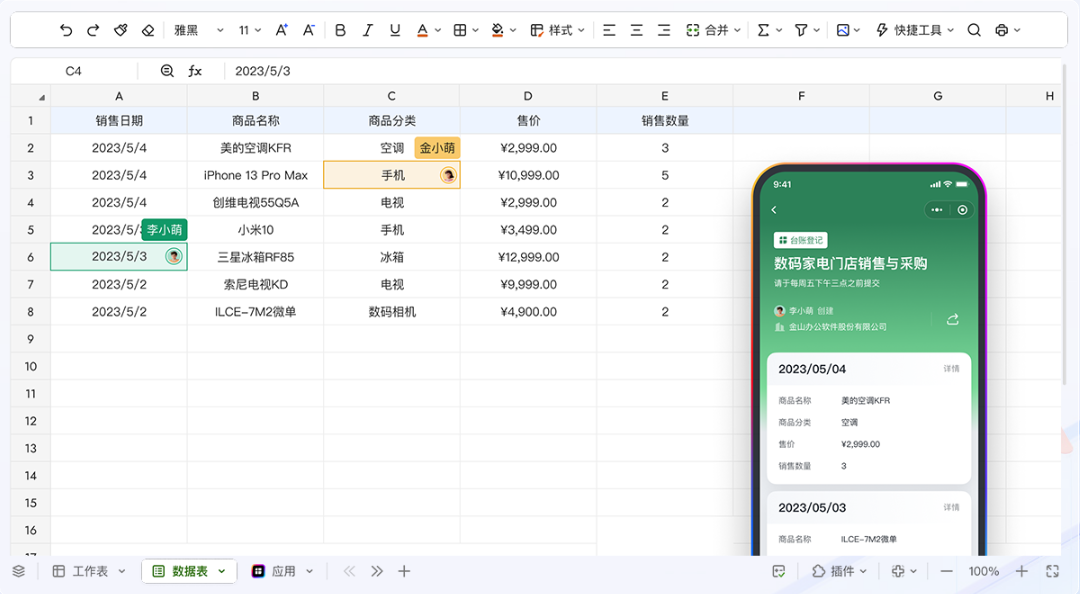This screenshot has width=1080, height=594.
Task: Open the Search magnifier in toolbar
Action: click(974, 30)
